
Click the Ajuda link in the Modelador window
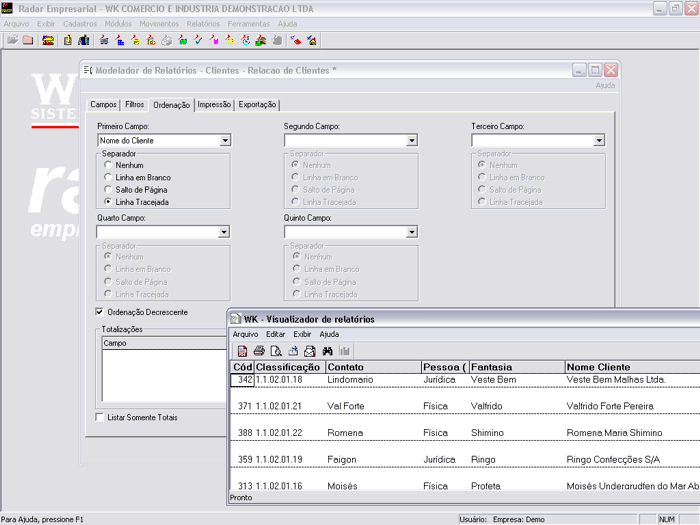point(605,86)
